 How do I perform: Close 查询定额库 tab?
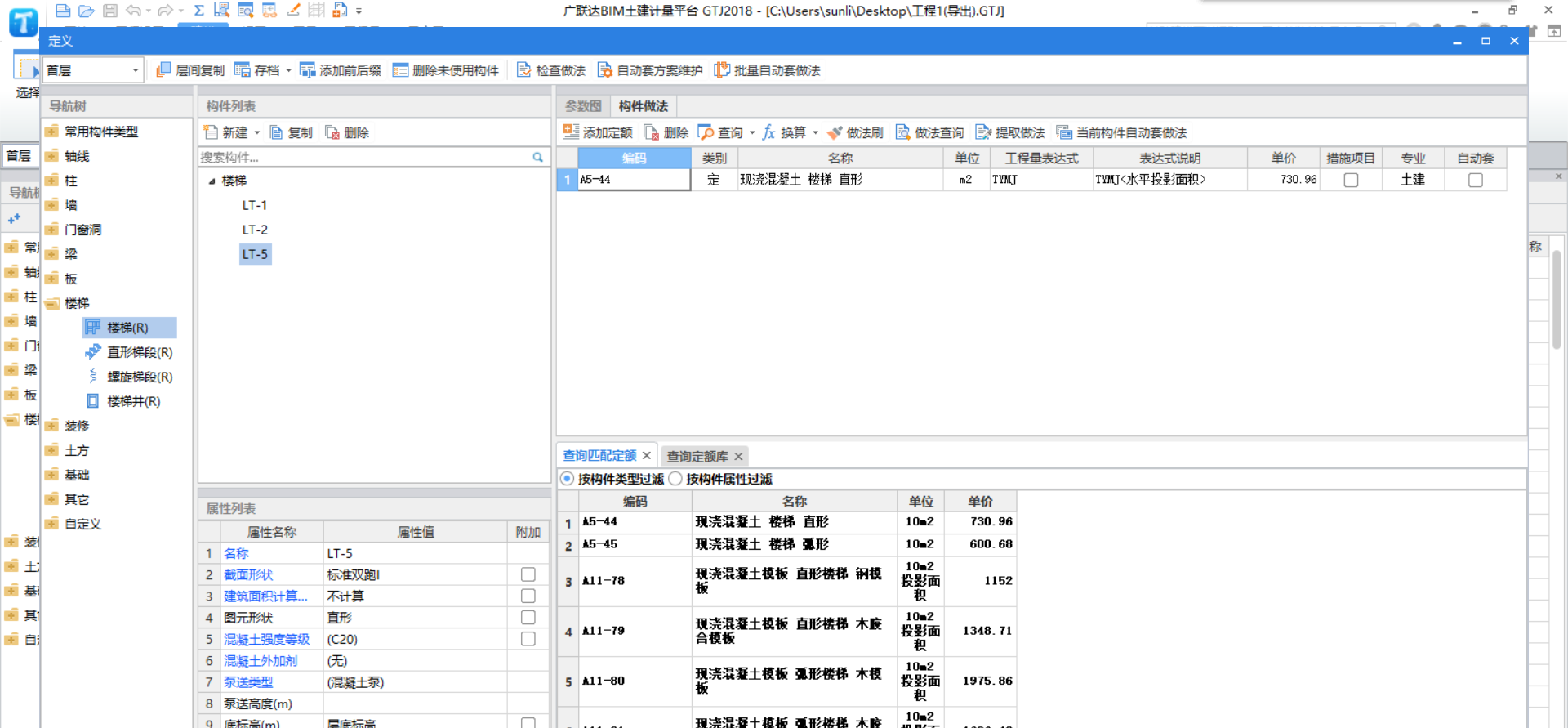(738, 456)
